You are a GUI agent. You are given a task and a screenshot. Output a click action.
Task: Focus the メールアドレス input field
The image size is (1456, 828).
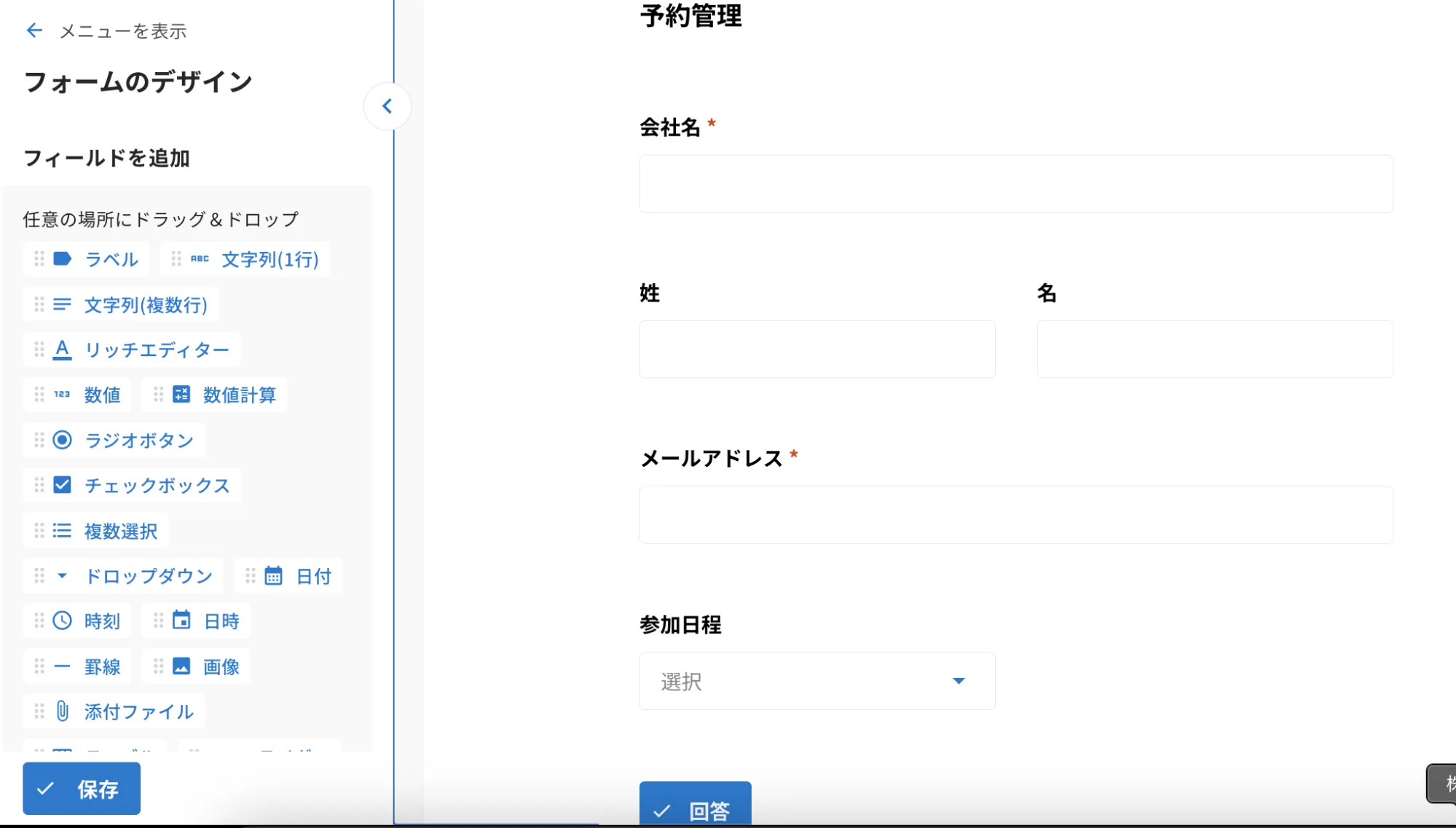pos(1016,515)
